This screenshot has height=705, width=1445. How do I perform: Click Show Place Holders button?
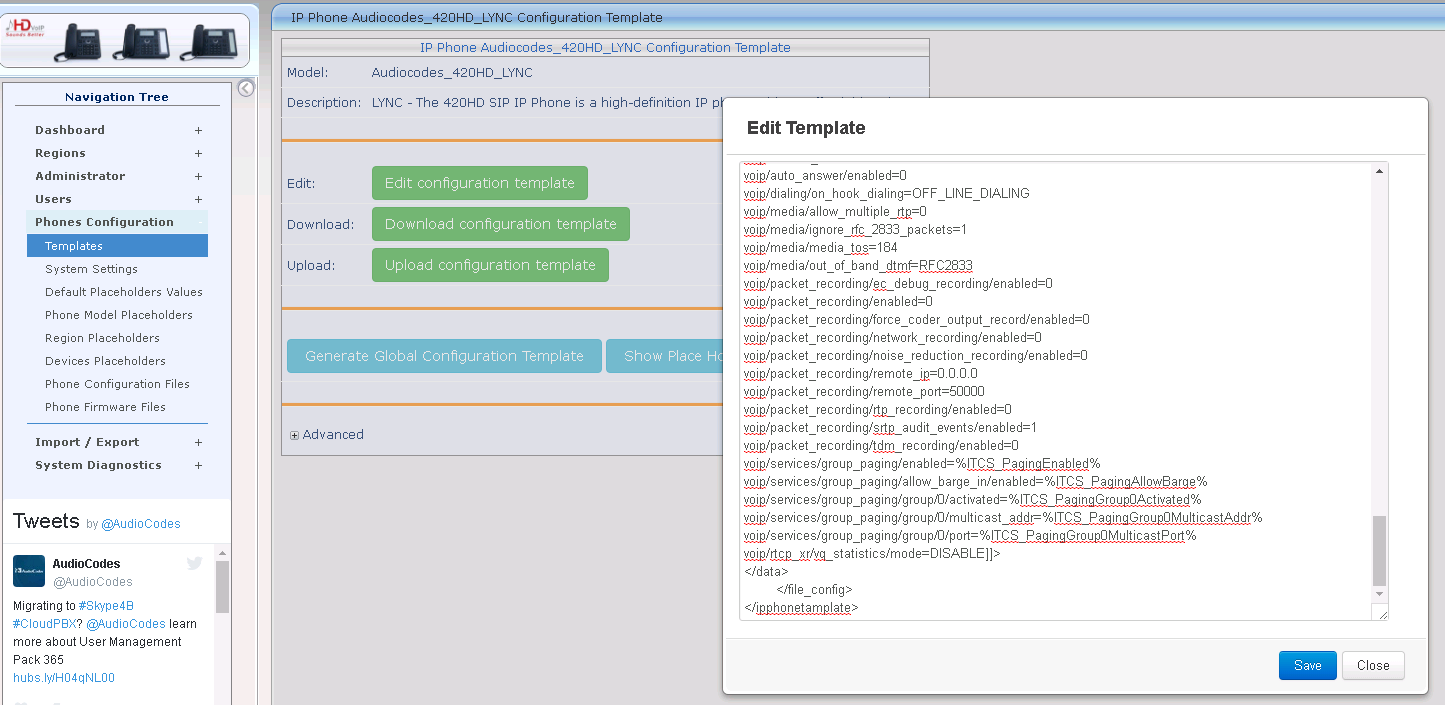point(665,356)
